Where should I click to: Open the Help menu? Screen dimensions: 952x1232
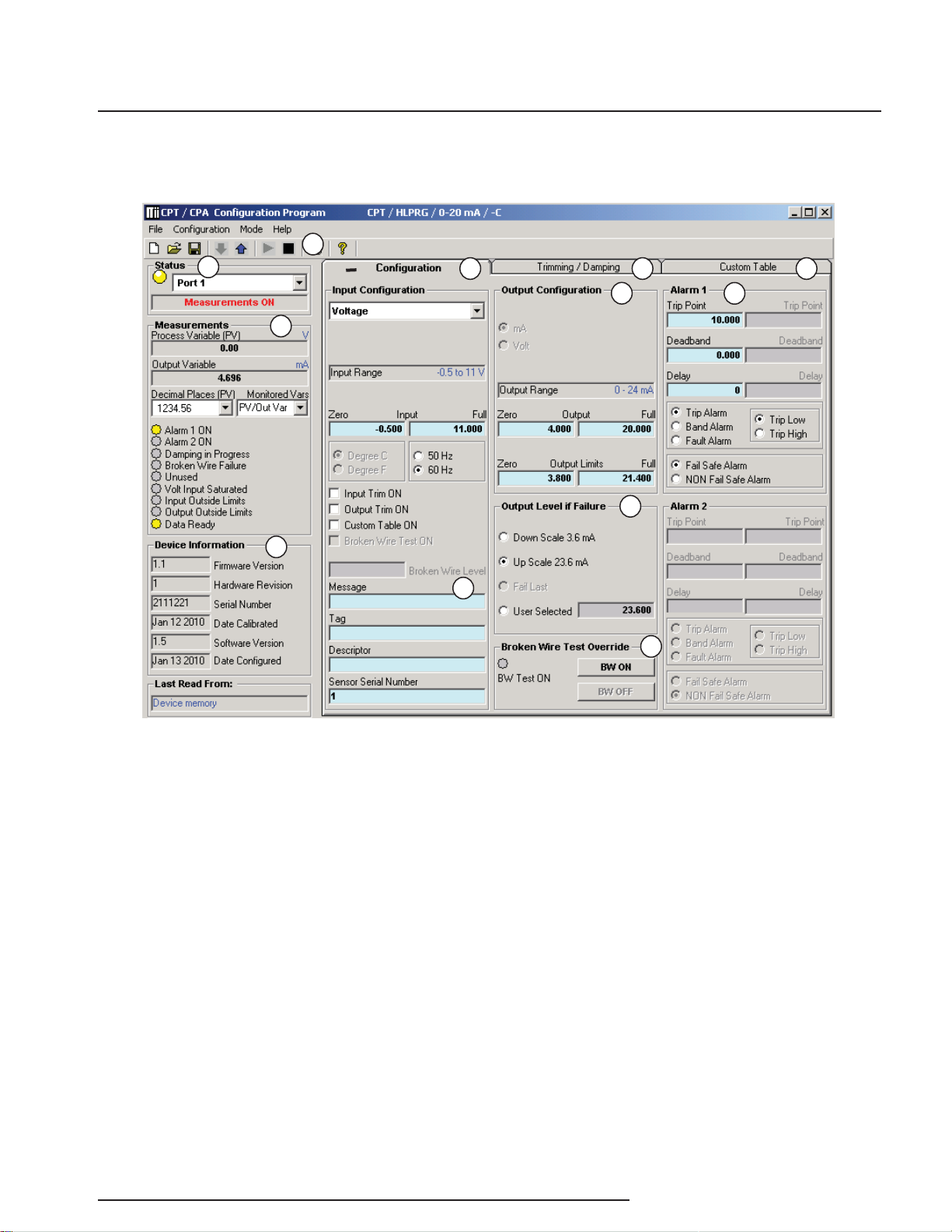pyautogui.click(x=282, y=229)
